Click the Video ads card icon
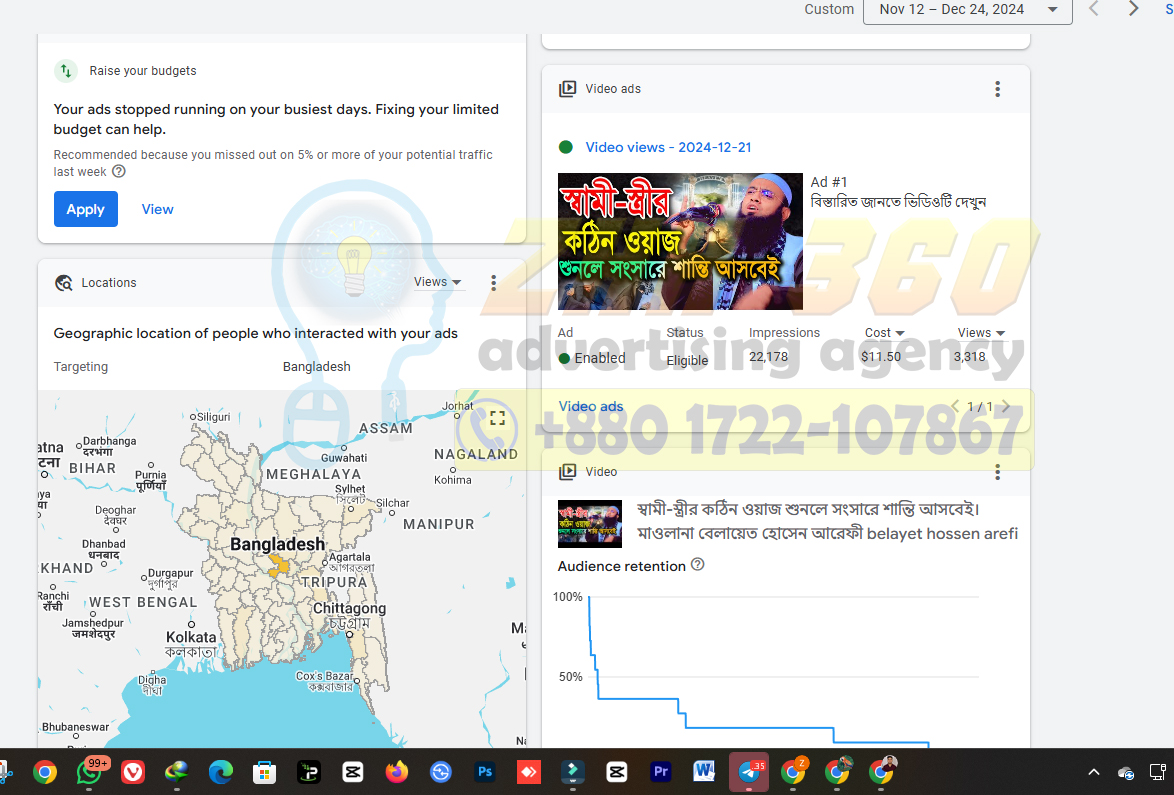Image resolution: width=1174 pixels, height=795 pixels. coord(568,89)
